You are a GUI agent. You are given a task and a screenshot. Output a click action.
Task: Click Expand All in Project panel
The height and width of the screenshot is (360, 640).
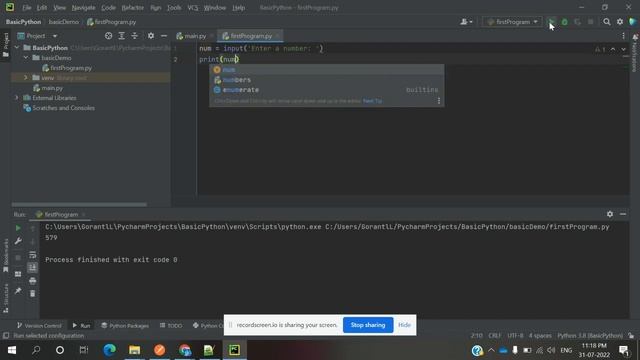(122, 36)
